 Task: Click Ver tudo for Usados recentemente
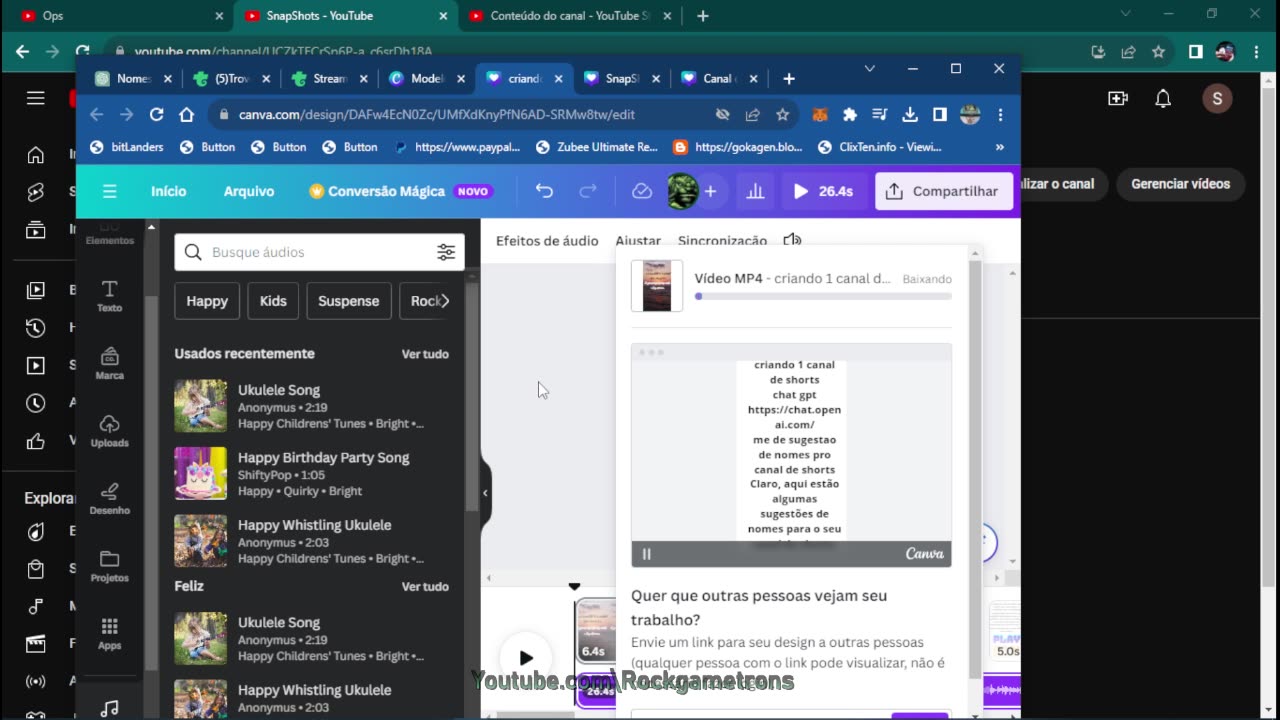(x=425, y=354)
